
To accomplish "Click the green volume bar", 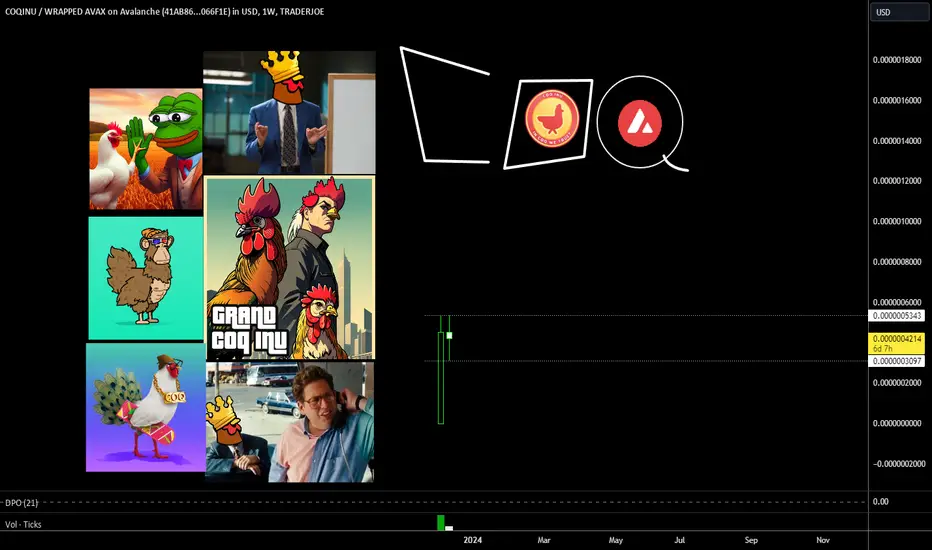I will tap(440, 523).
